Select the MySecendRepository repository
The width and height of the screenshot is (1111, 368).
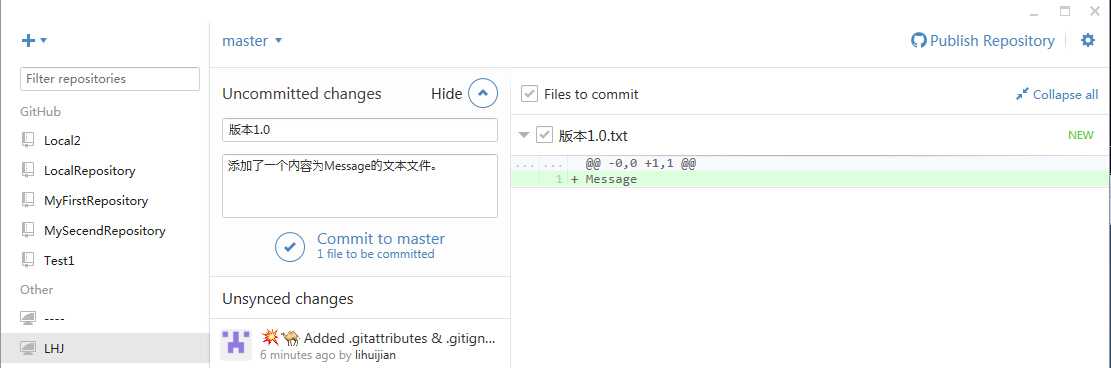point(105,230)
